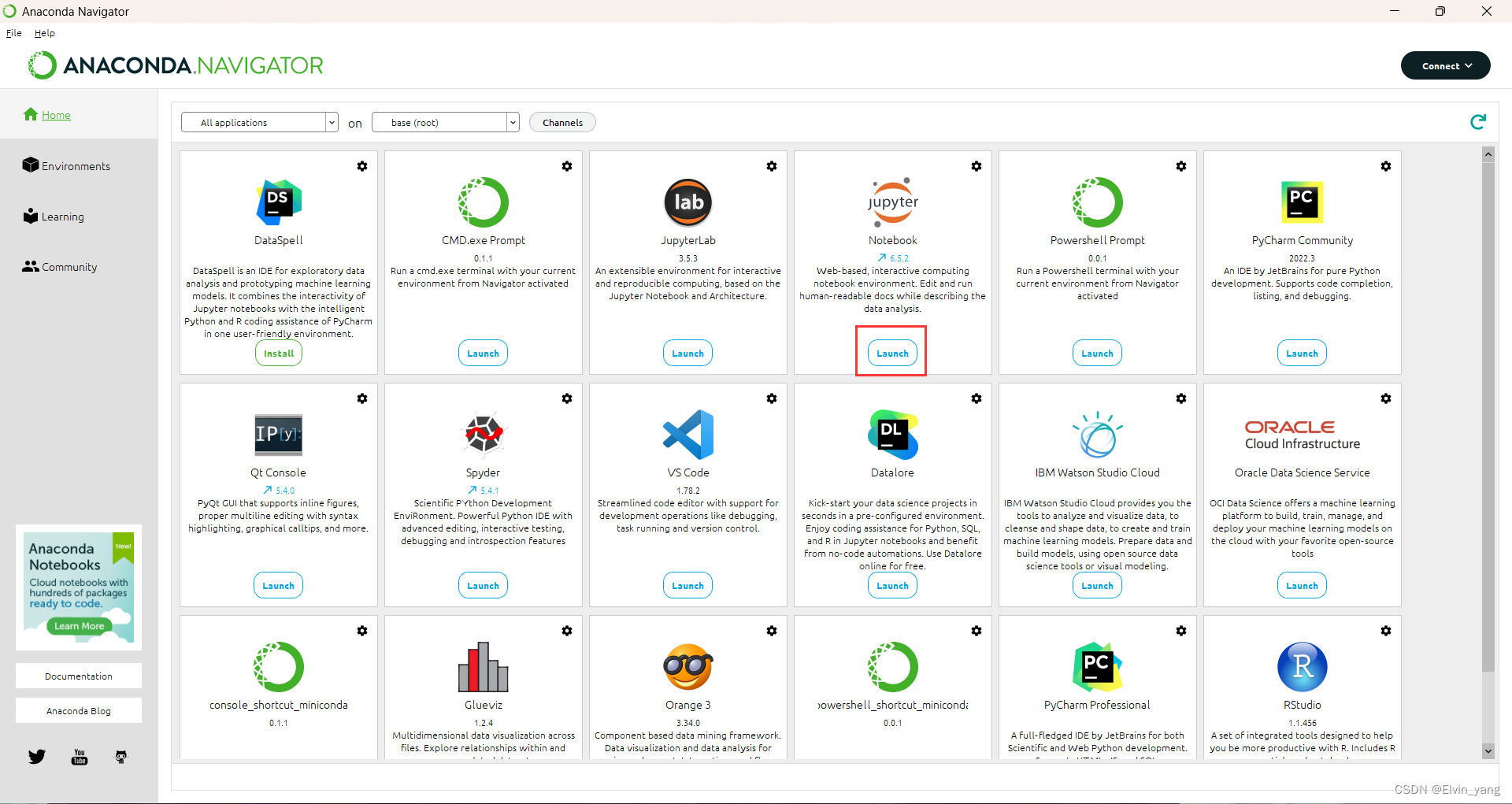Launch Jupyter Notebook
The image size is (1512, 804).
click(x=893, y=354)
